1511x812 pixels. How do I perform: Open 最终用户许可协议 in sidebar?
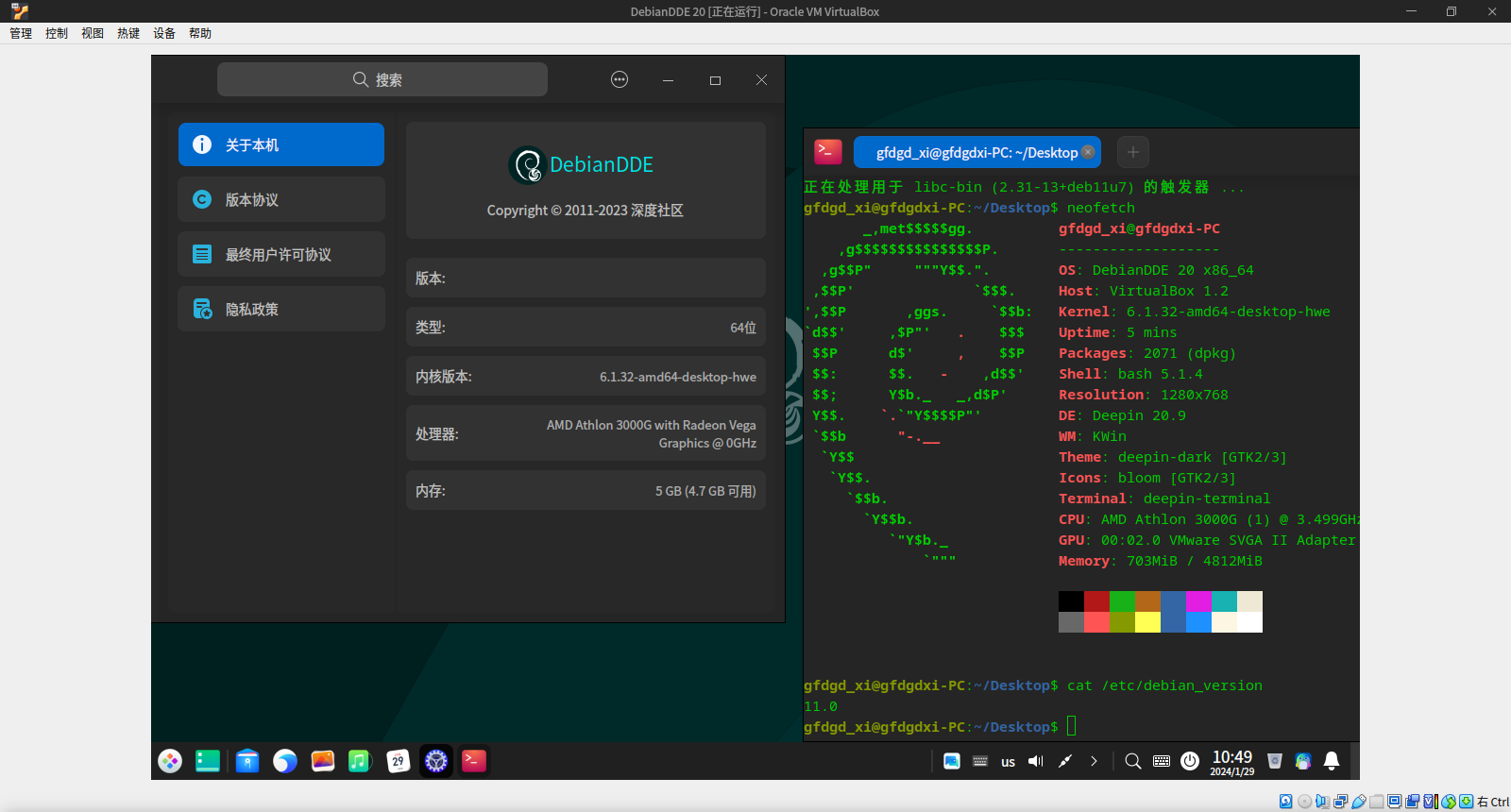tap(281, 254)
